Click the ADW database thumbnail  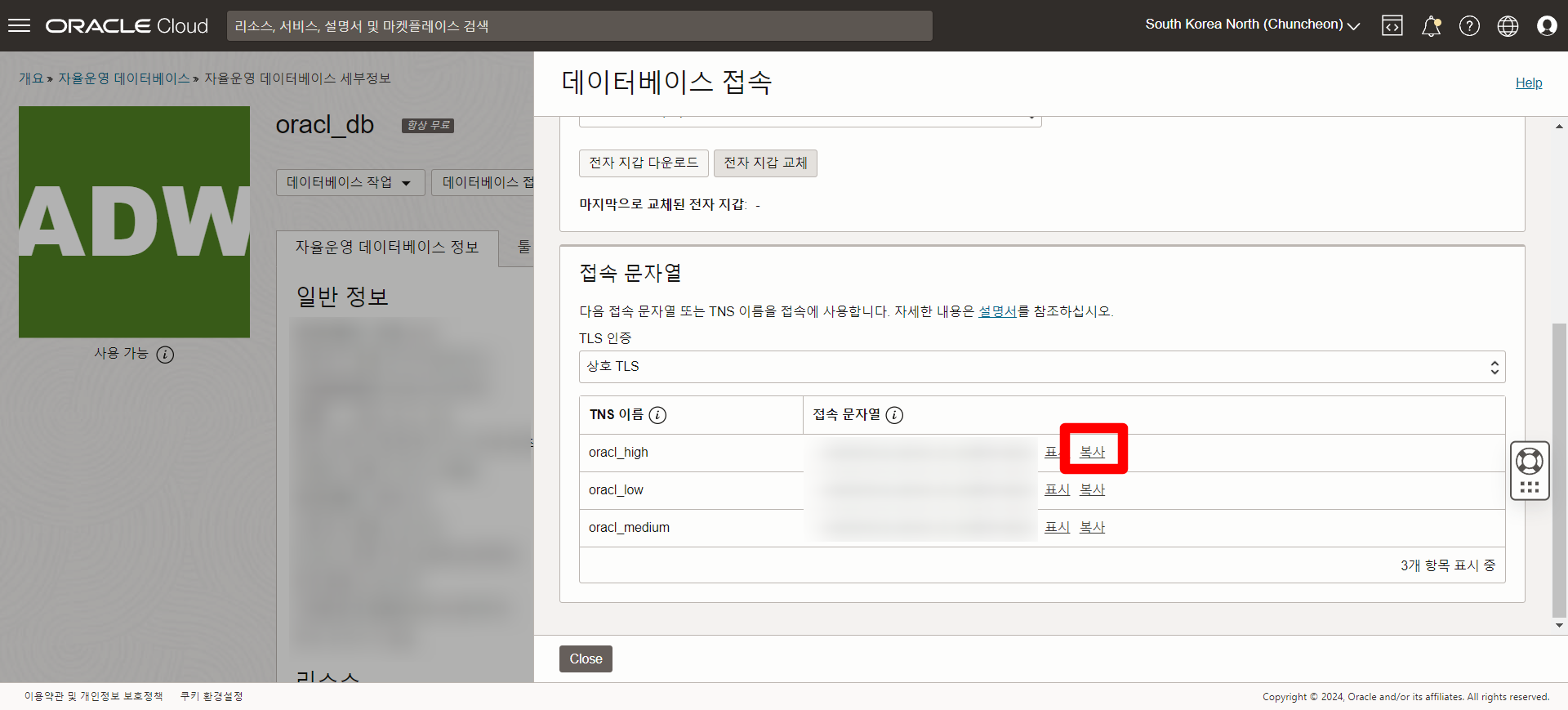pos(134,221)
